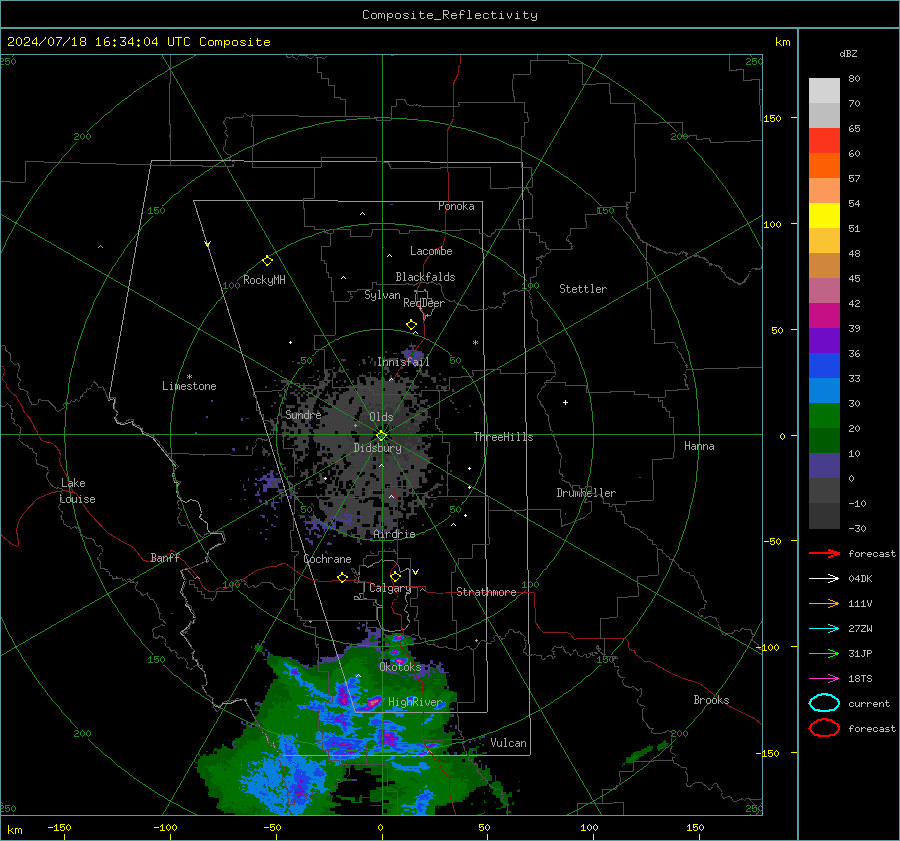Click the Airdrie map label

394,534
